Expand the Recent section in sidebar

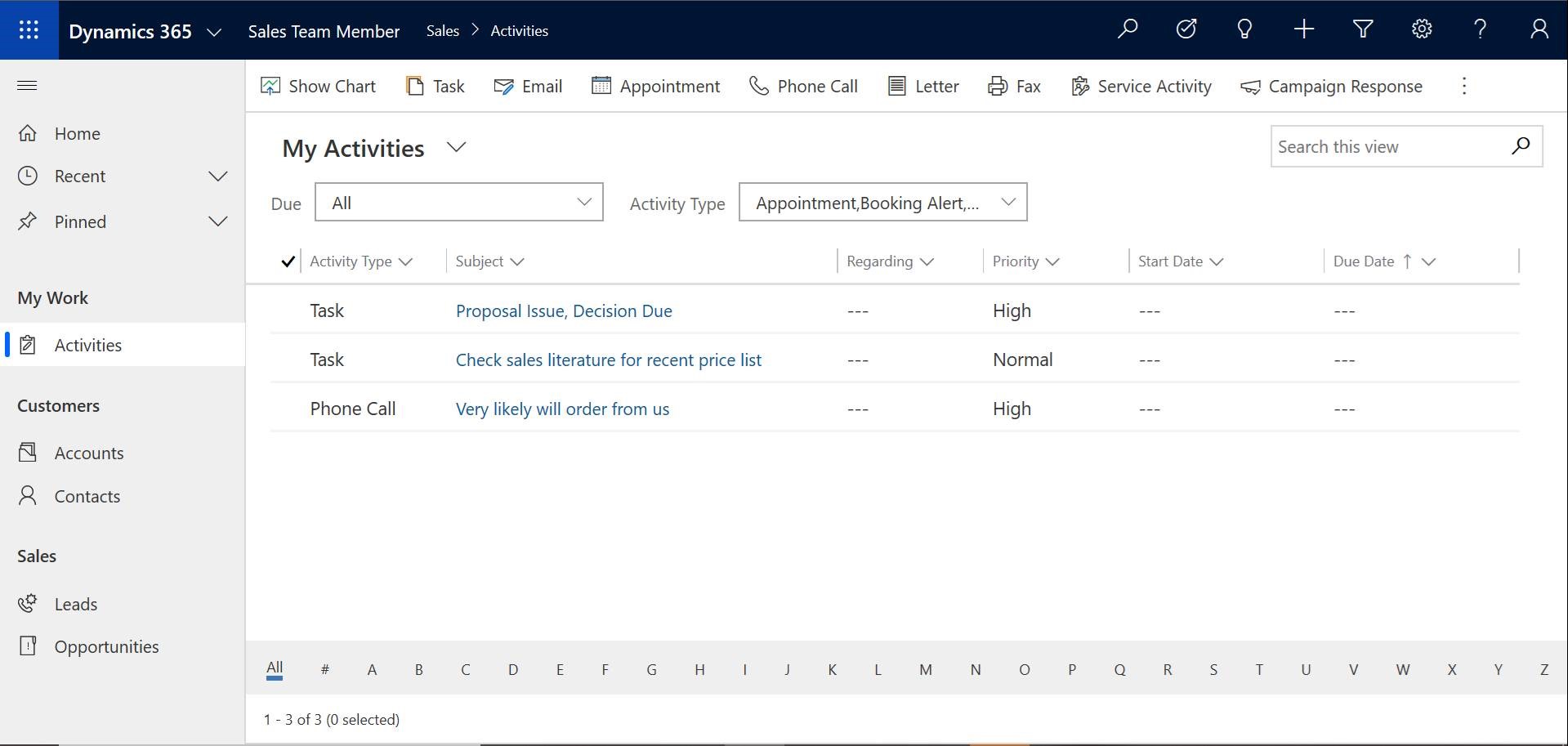coord(217,176)
